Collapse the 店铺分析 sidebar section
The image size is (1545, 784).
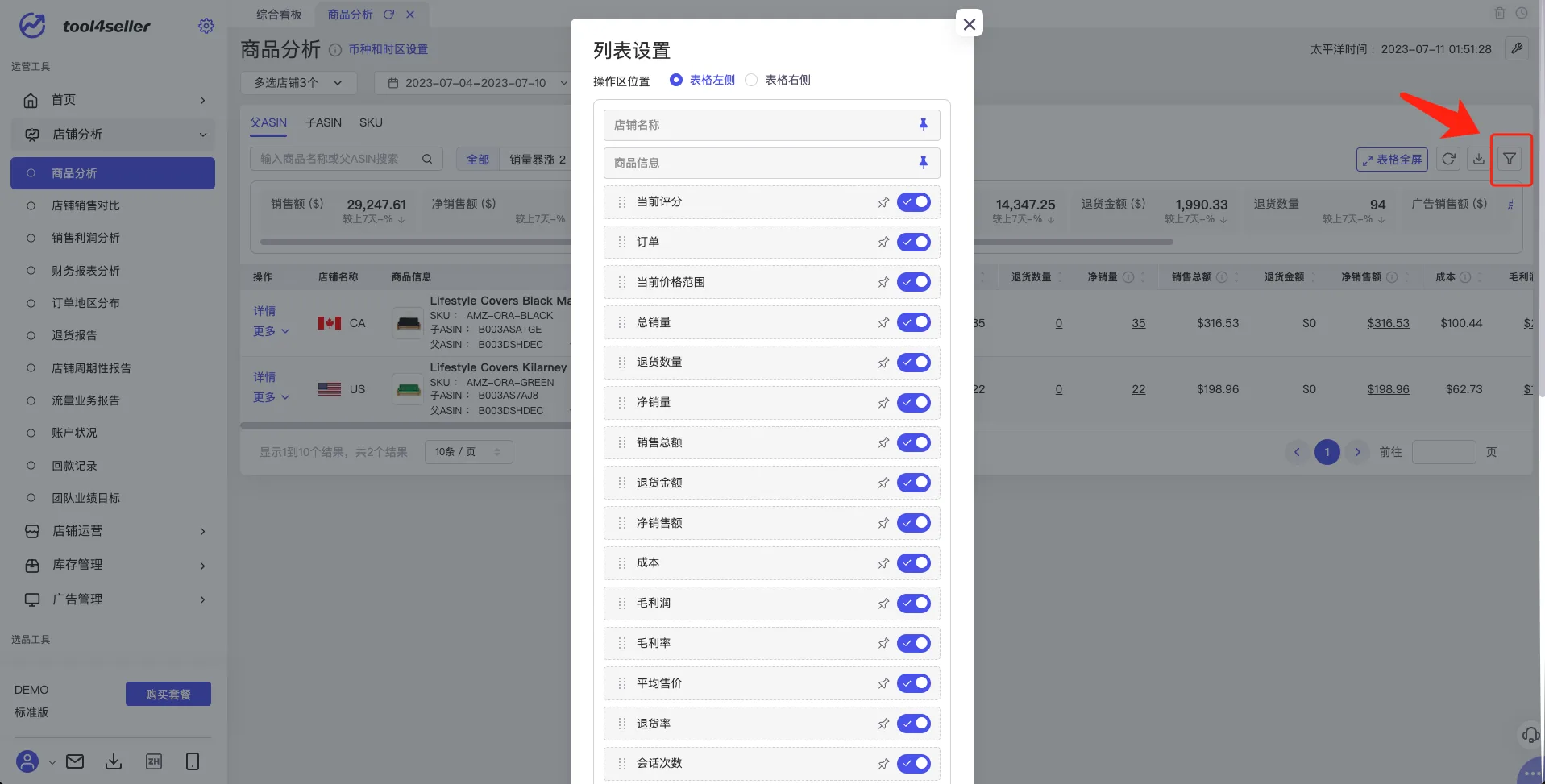pyautogui.click(x=113, y=135)
